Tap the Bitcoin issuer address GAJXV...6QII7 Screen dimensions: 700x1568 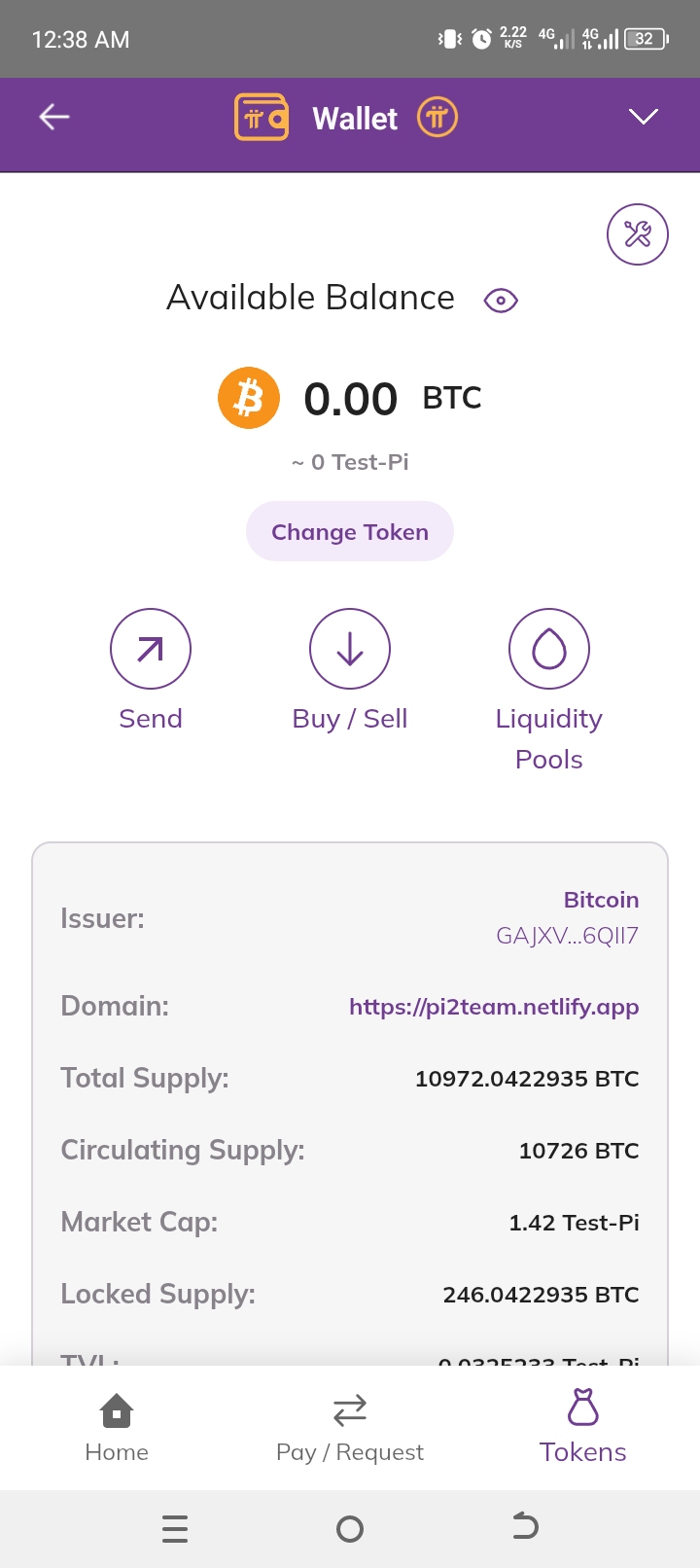click(x=567, y=936)
